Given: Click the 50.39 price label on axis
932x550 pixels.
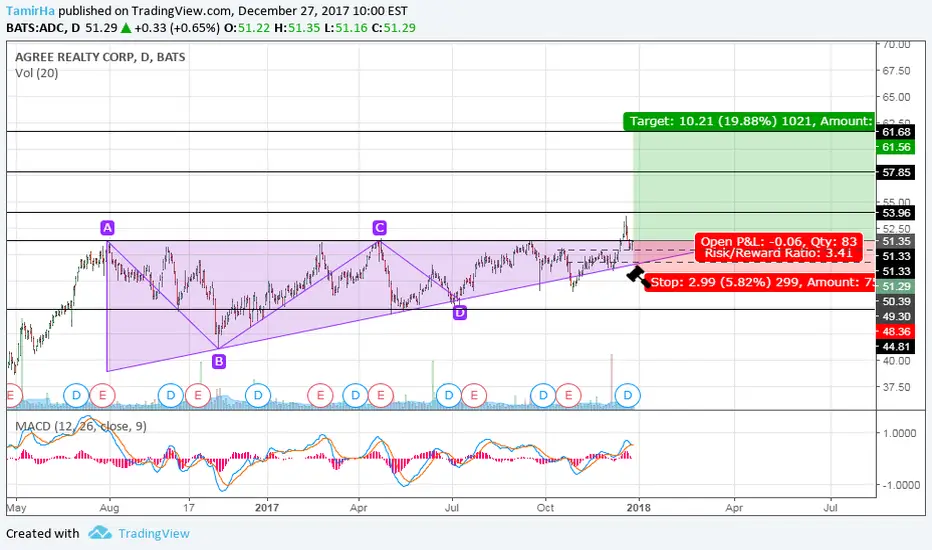Looking at the screenshot, I should tap(896, 301).
